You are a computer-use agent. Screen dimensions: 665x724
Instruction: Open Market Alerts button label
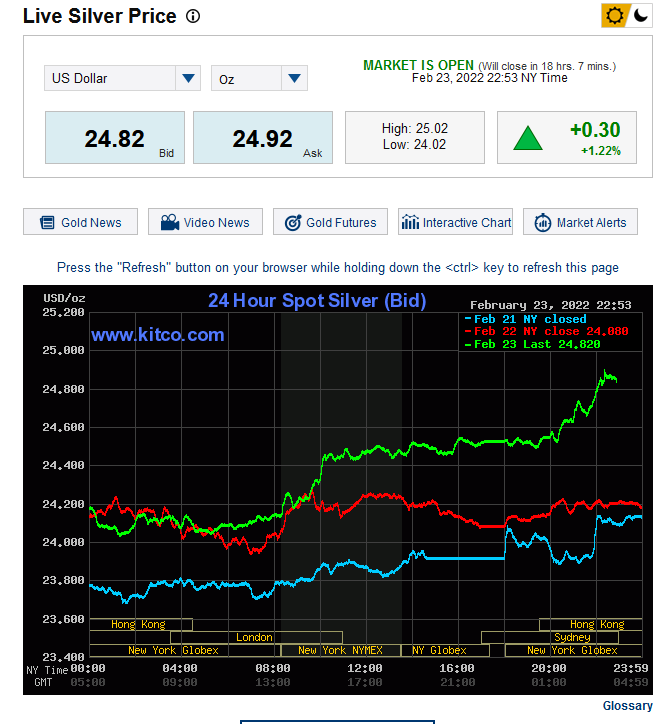[x=592, y=223]
